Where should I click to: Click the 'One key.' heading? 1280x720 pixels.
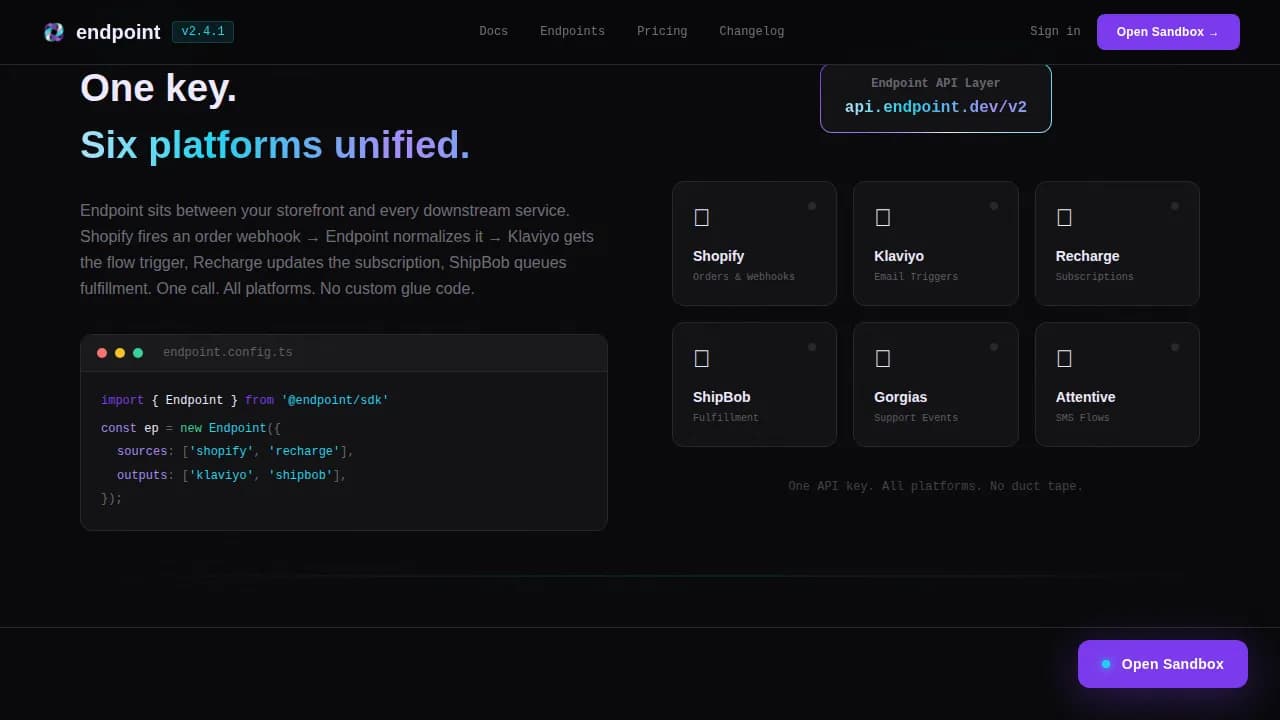[158, 88]
